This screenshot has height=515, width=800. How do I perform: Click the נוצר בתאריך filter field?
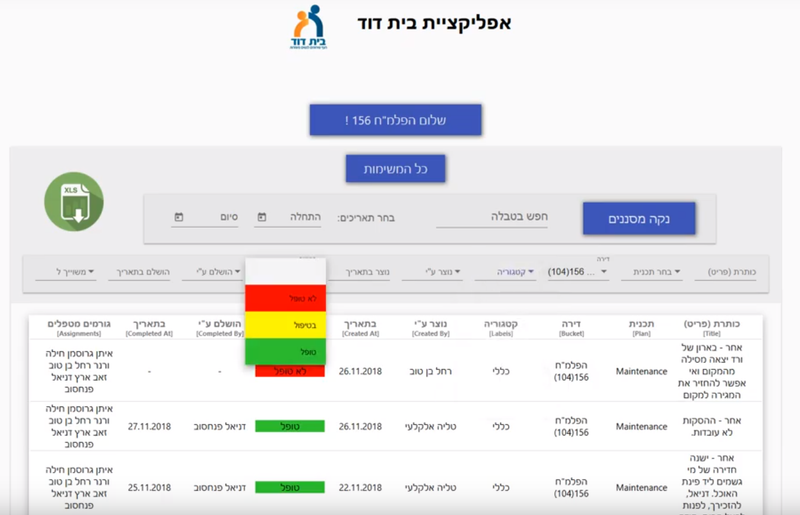point(359,272)
